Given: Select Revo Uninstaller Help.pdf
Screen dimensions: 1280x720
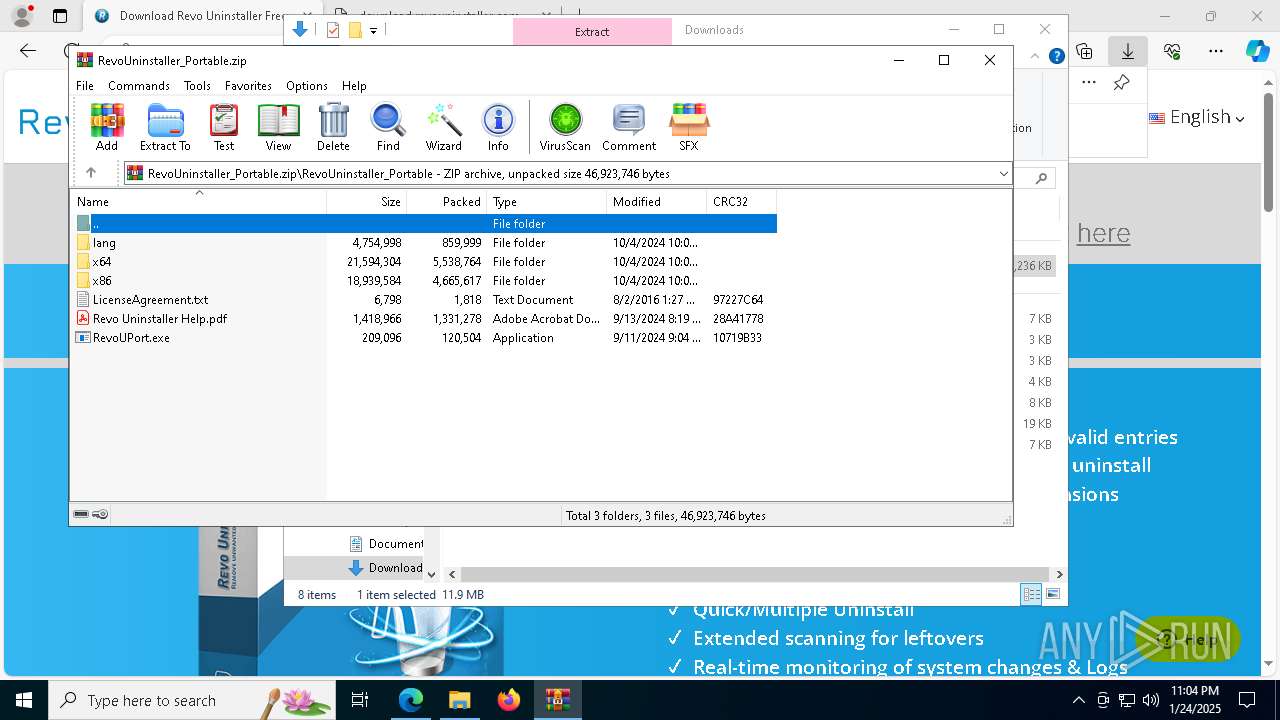Looking at the screenshot, I should coord(426,319).
